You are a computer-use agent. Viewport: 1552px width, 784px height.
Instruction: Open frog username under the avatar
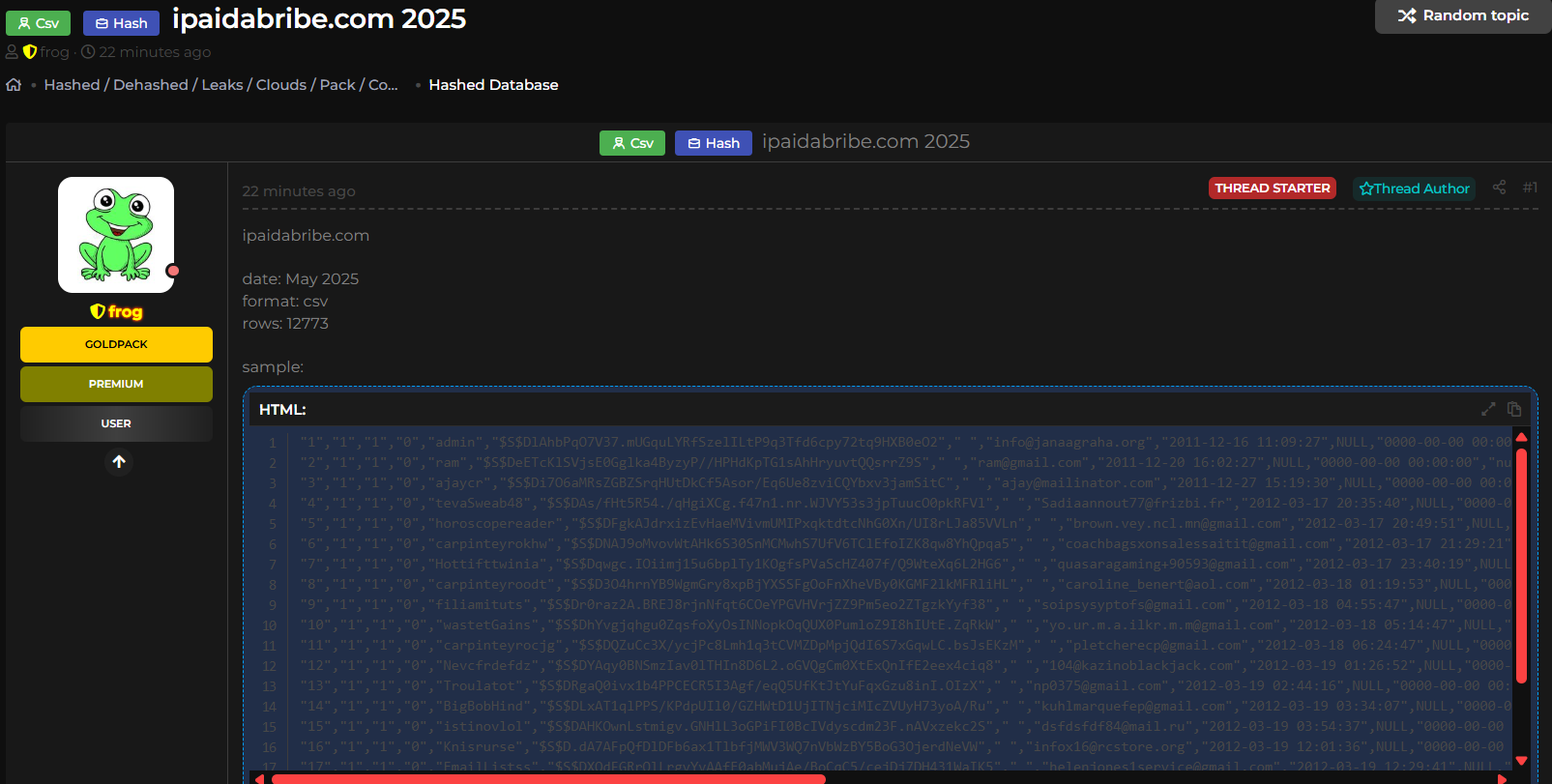pos(125,311)
